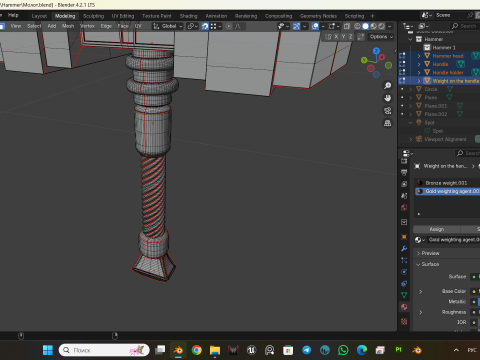480x360 pixels.
Task: Toggle the magnet snapping icon
Action: click(x=205, y=26)
